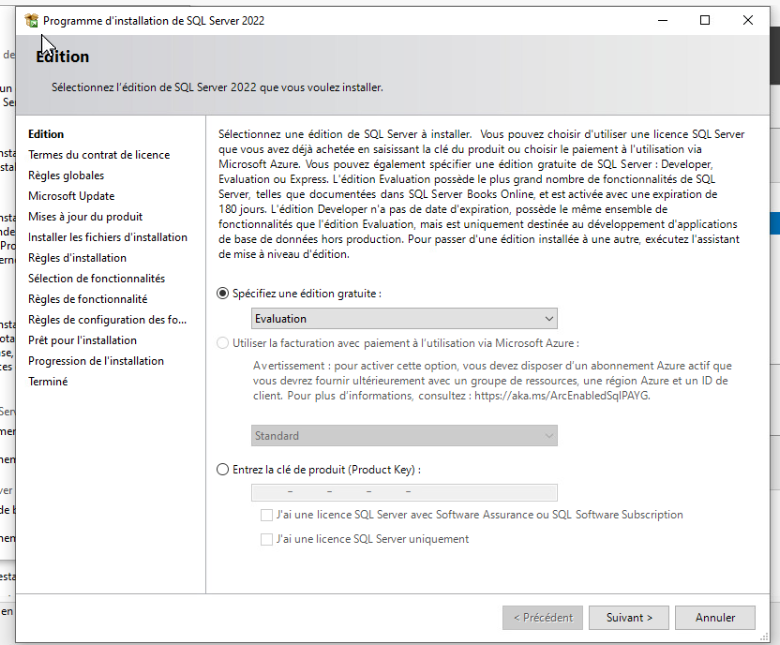Select Progression de l'installation step
The width and height of the screenshot is (780, 645).
tap(96, 361)
